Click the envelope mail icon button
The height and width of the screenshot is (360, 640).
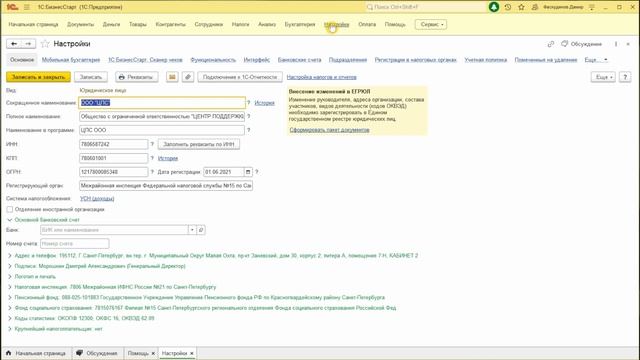point(172,77)
